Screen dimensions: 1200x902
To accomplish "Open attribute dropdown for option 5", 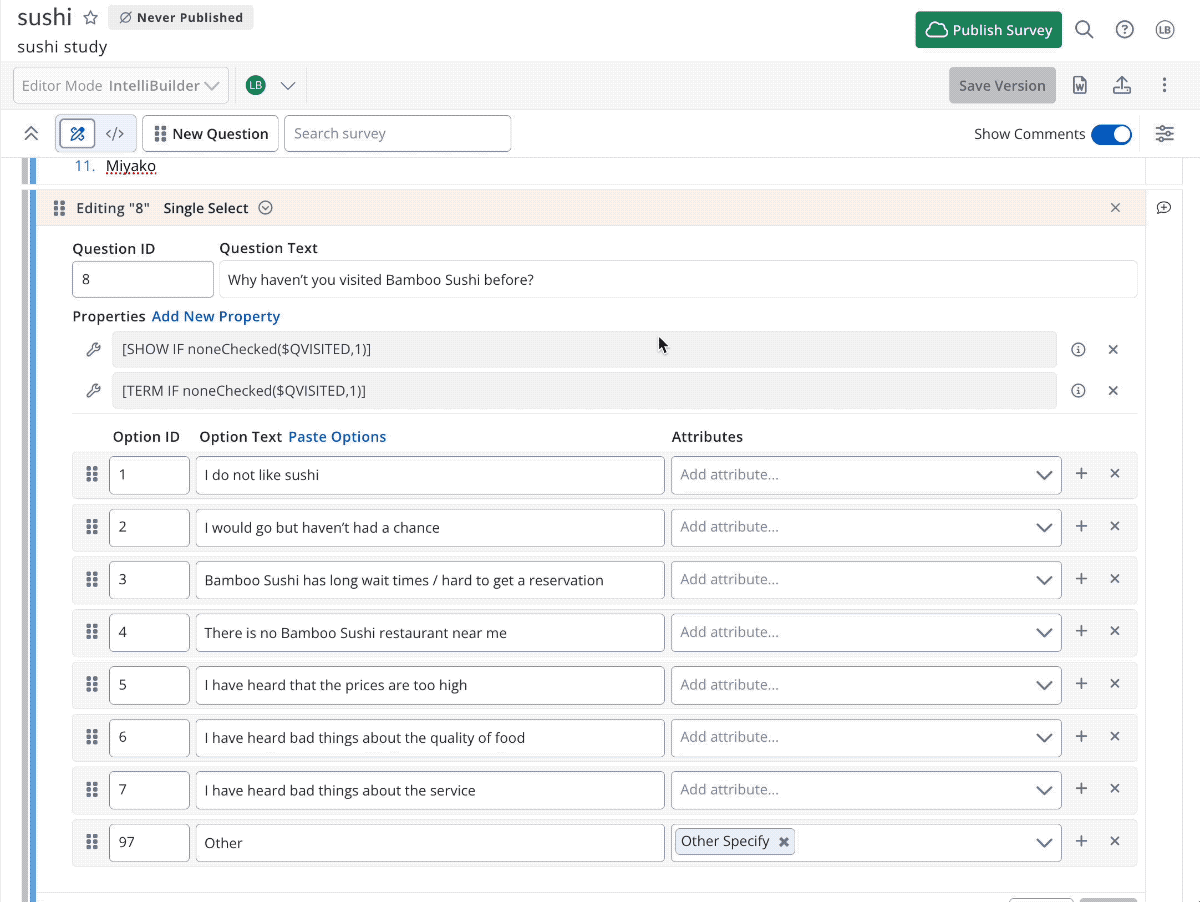I will (x=1044, y=685).
